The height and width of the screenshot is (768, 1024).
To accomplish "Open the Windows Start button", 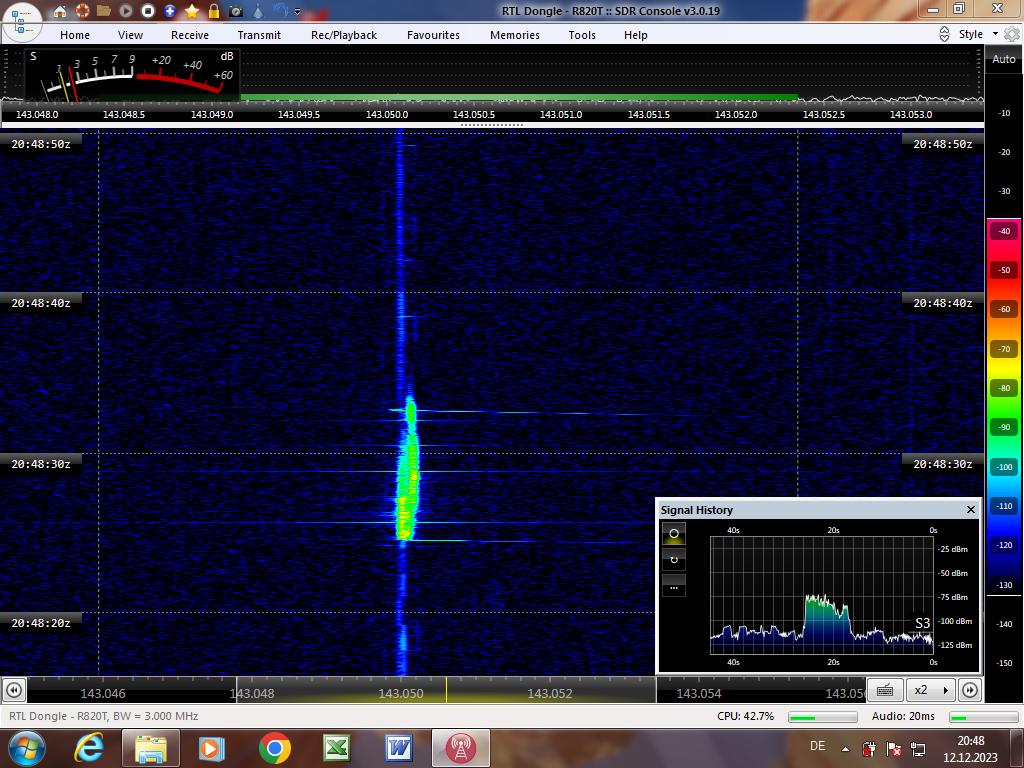I will click(x=27, y=748).
